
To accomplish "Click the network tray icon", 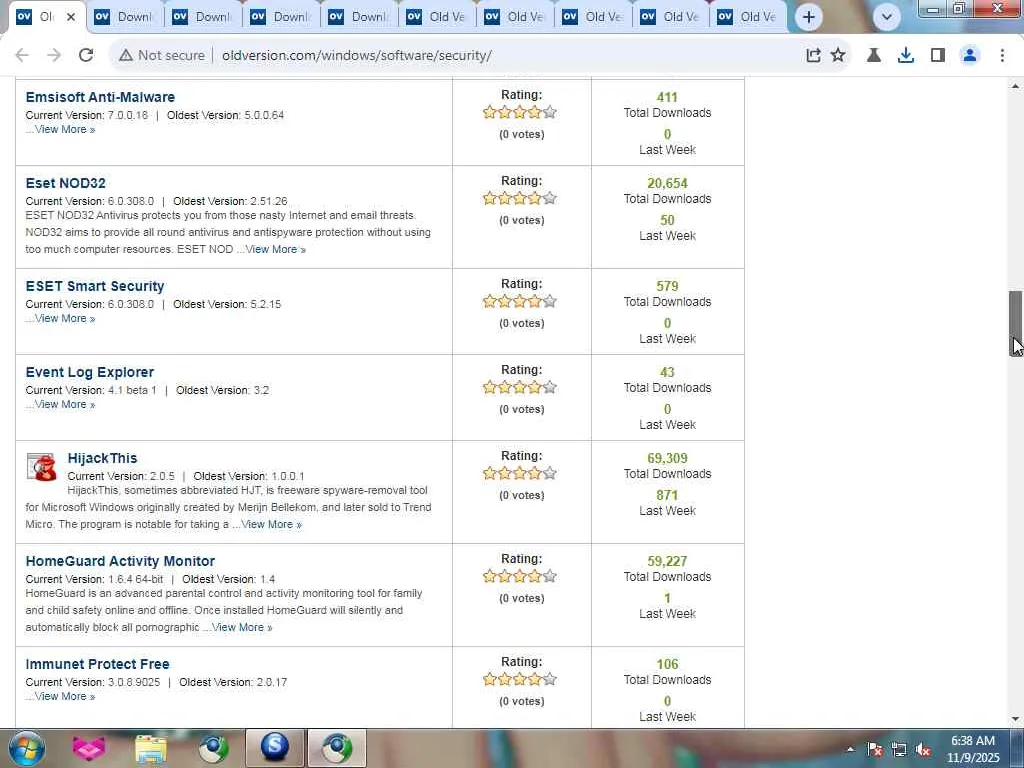I will coord(899,750).
